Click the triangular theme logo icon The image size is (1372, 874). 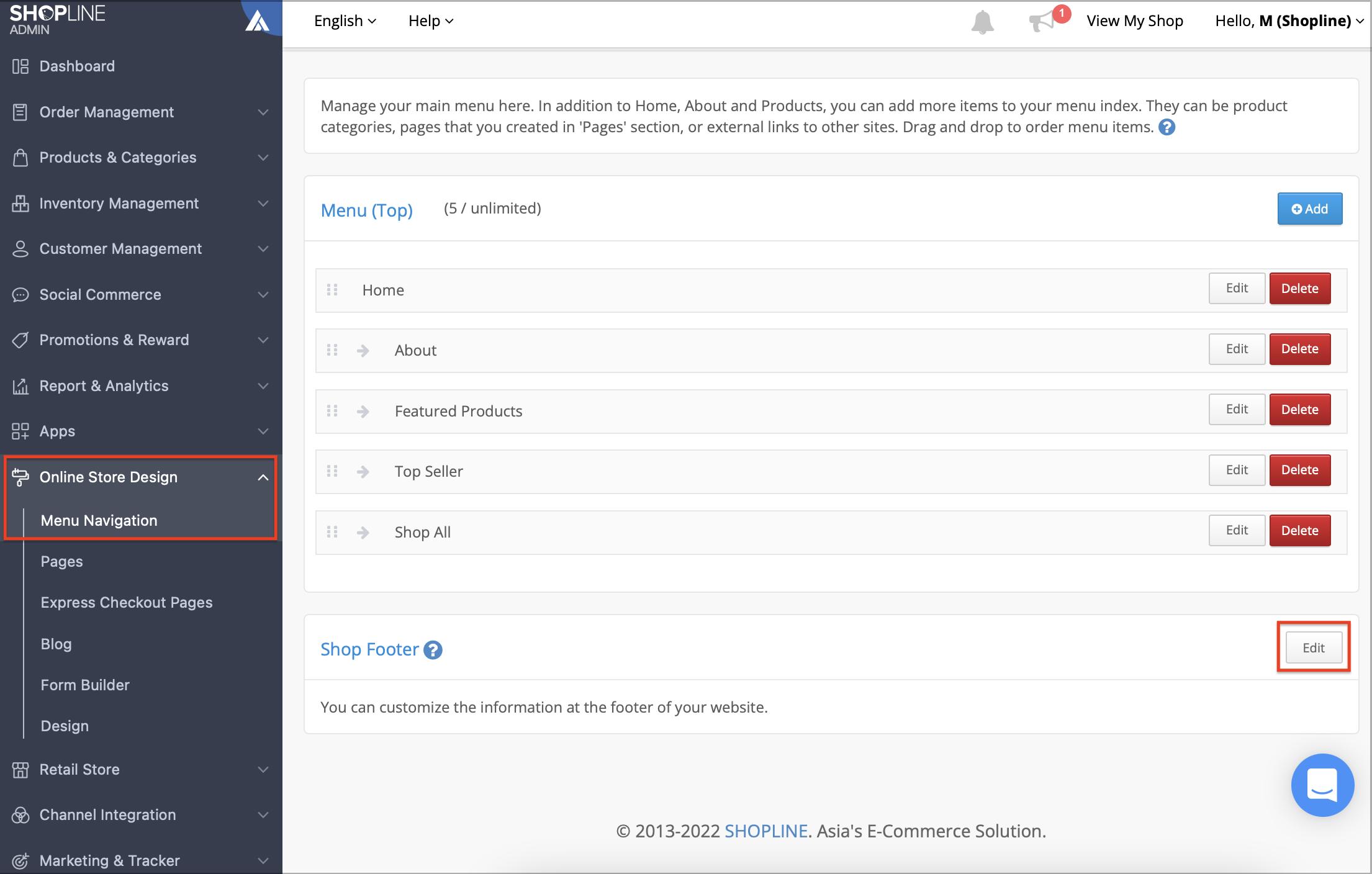point(258,20)
